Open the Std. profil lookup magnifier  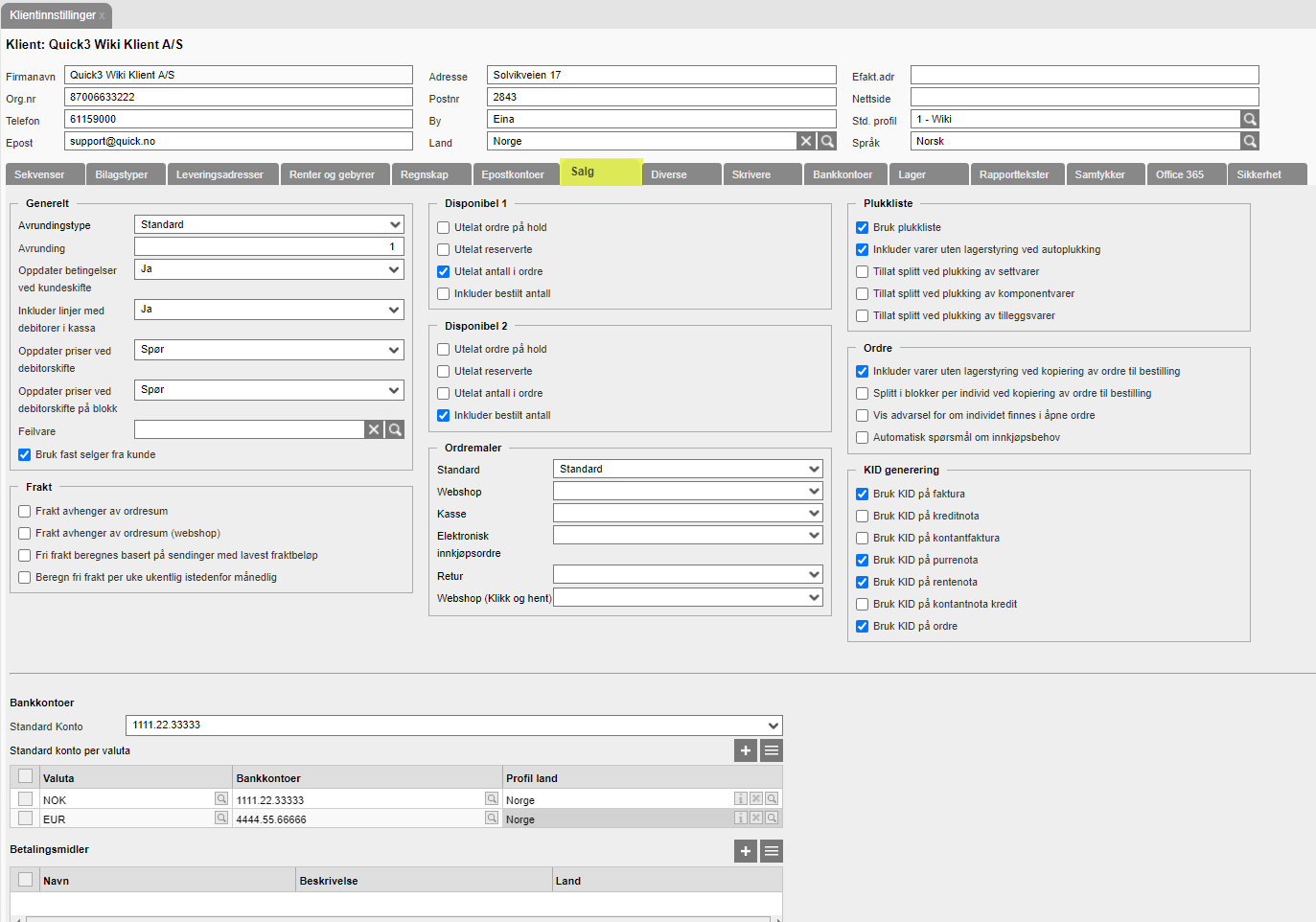(1250, 119)
